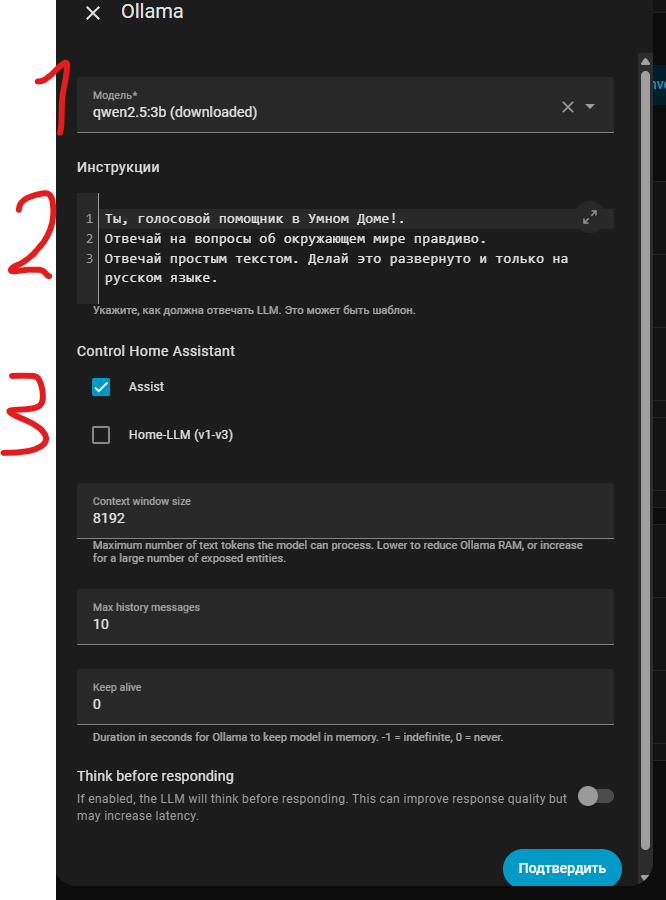Click instruction line 'Отвечай на вопросы об окружающем мире правдиво.'
Image resolution: width=666 pixels, height=900 pixels.
point(295,239)
